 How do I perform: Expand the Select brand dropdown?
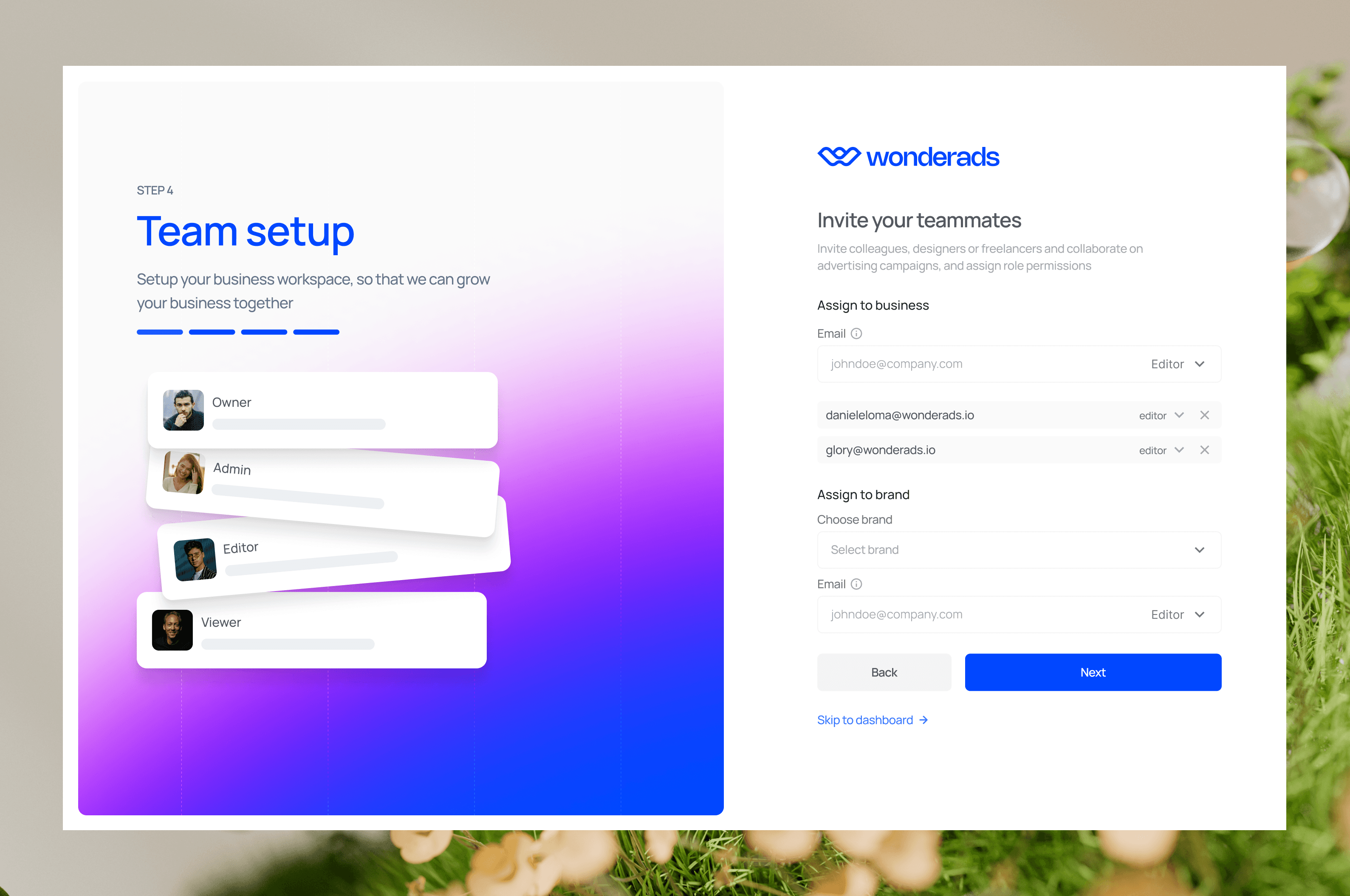click(x=1019, y=550)
